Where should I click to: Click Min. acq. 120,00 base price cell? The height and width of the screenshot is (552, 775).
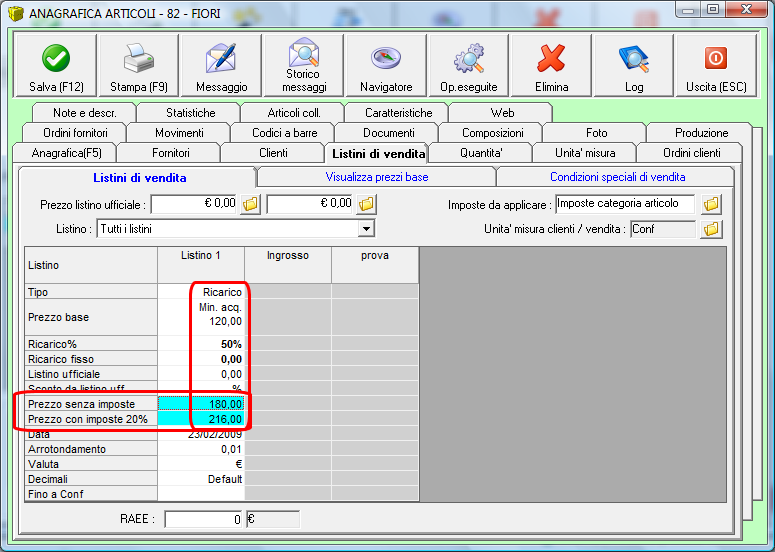click(x=201, y=317)
